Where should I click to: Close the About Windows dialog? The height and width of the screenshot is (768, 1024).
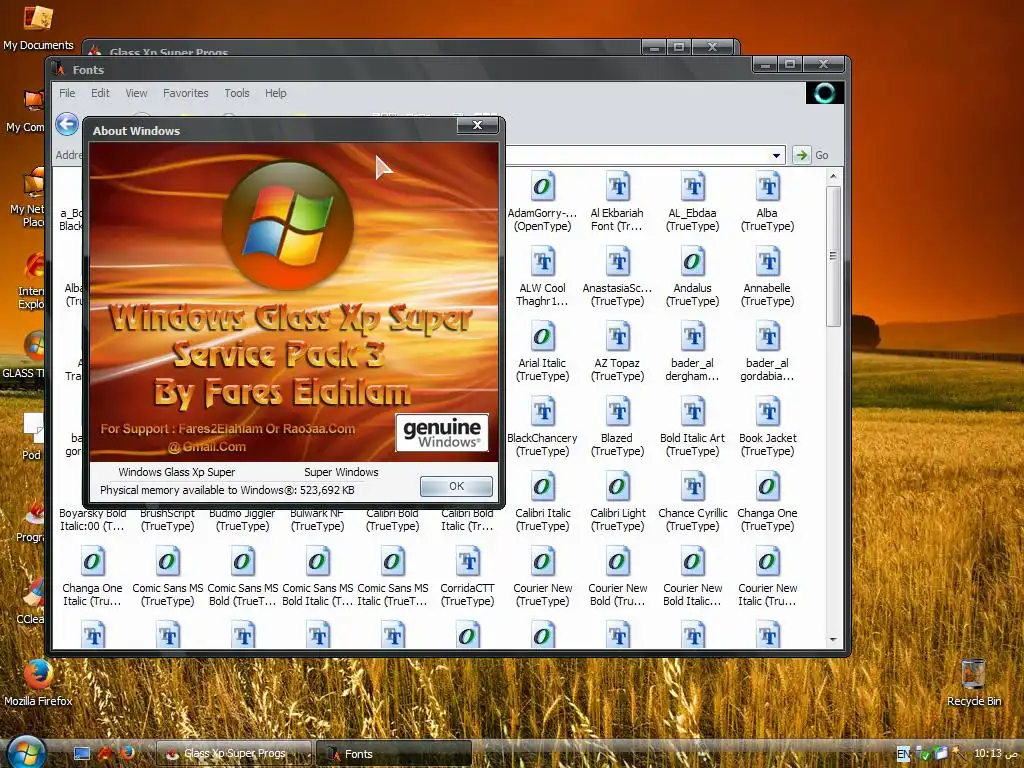point(477,125)
